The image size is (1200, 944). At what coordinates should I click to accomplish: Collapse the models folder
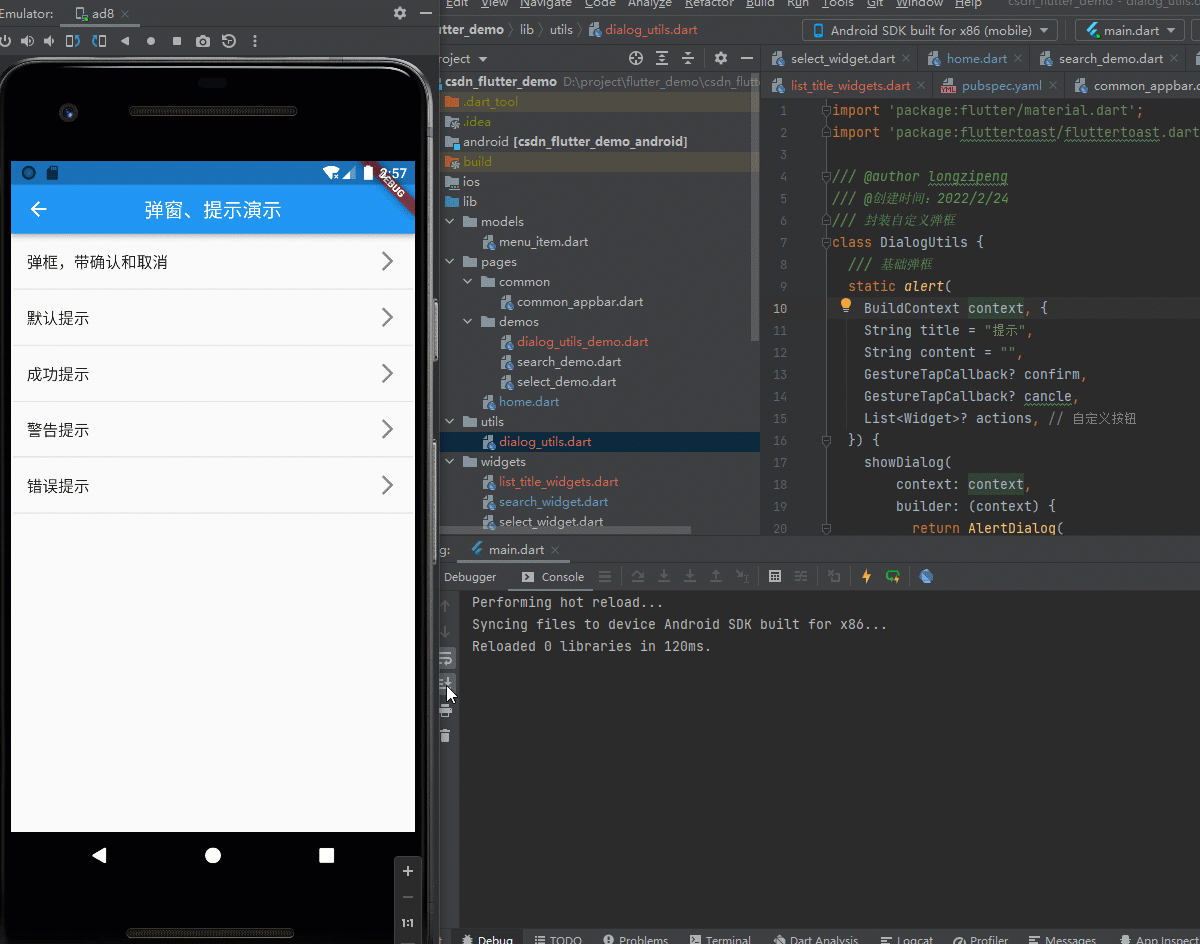[450, 222]
